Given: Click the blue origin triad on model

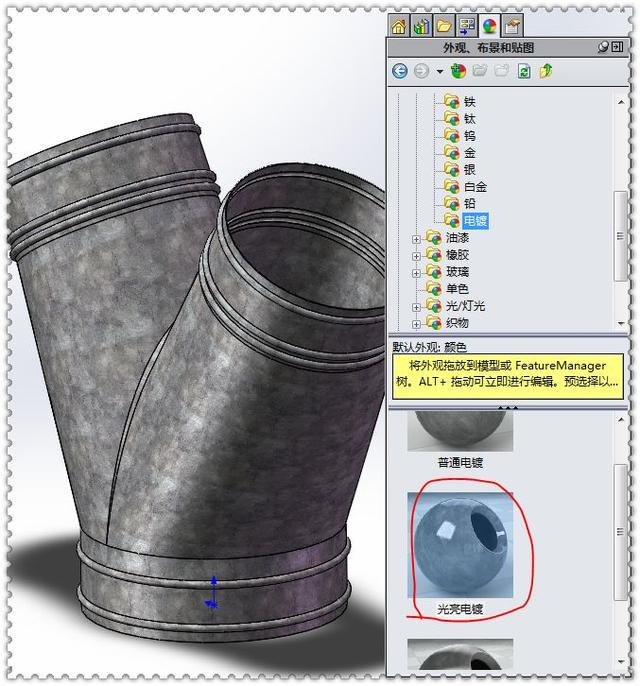Looking at the screenshot, I should coord(213,592).
